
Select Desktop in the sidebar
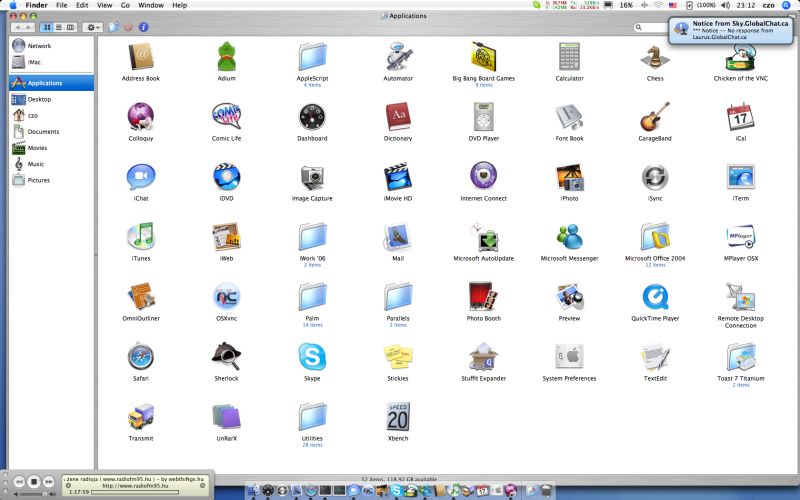tap(52, 99)
